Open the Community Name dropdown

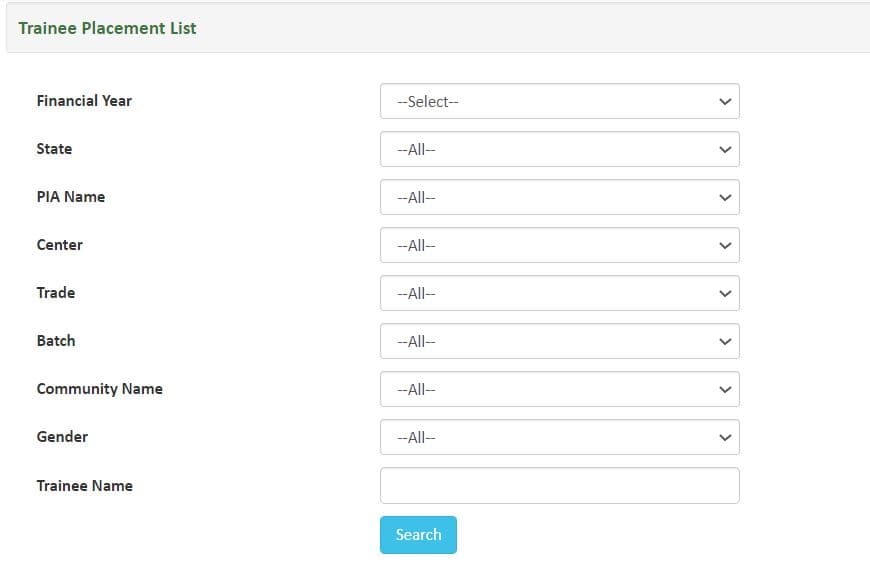[x=559, y=389]
